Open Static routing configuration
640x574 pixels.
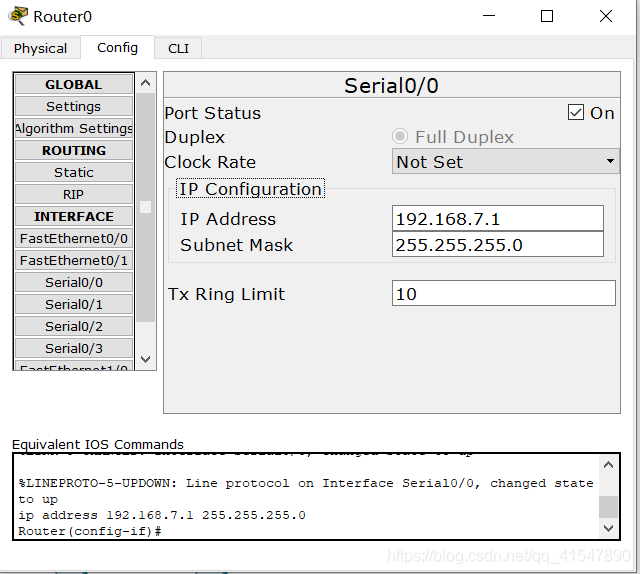coord(74,173)
